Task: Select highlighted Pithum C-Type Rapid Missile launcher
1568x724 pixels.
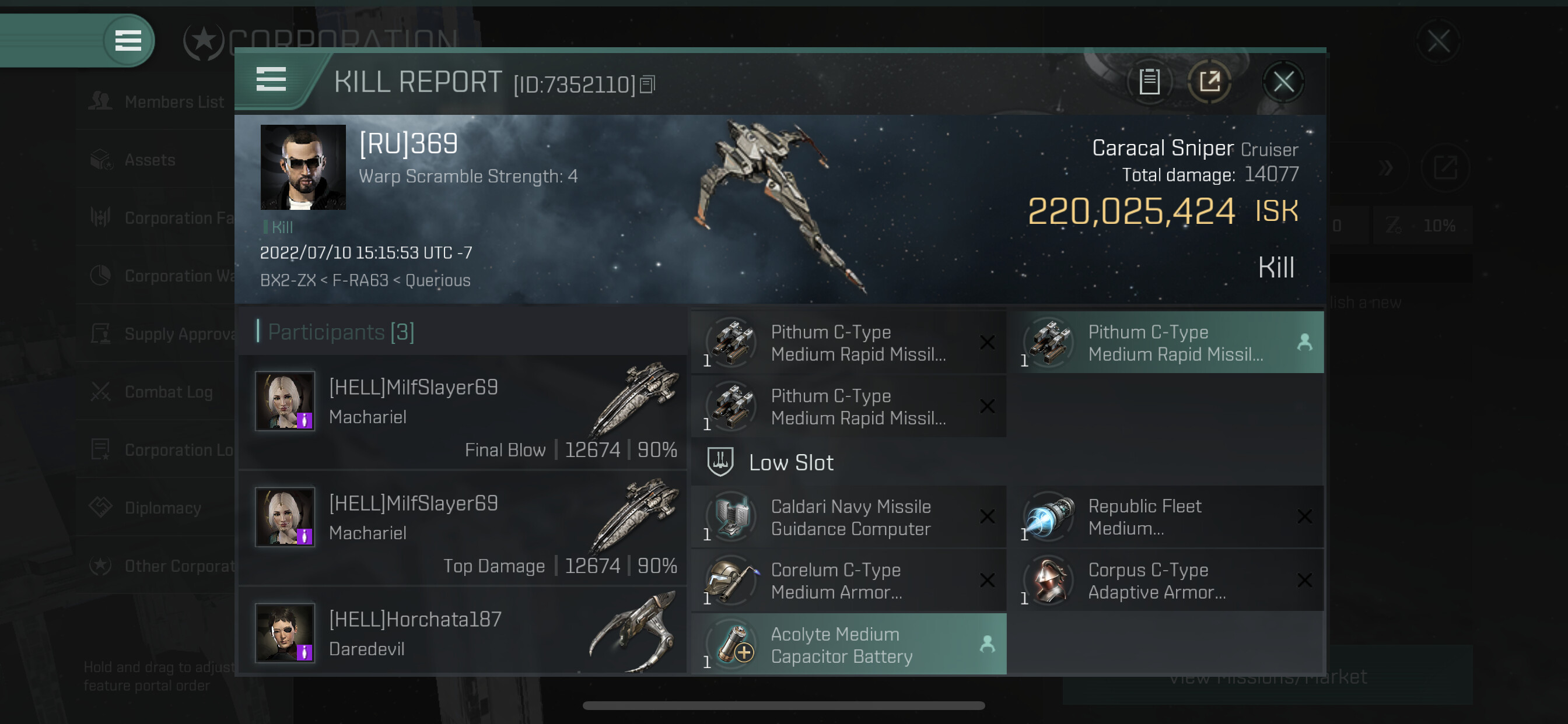Action: coord(1171,343)
